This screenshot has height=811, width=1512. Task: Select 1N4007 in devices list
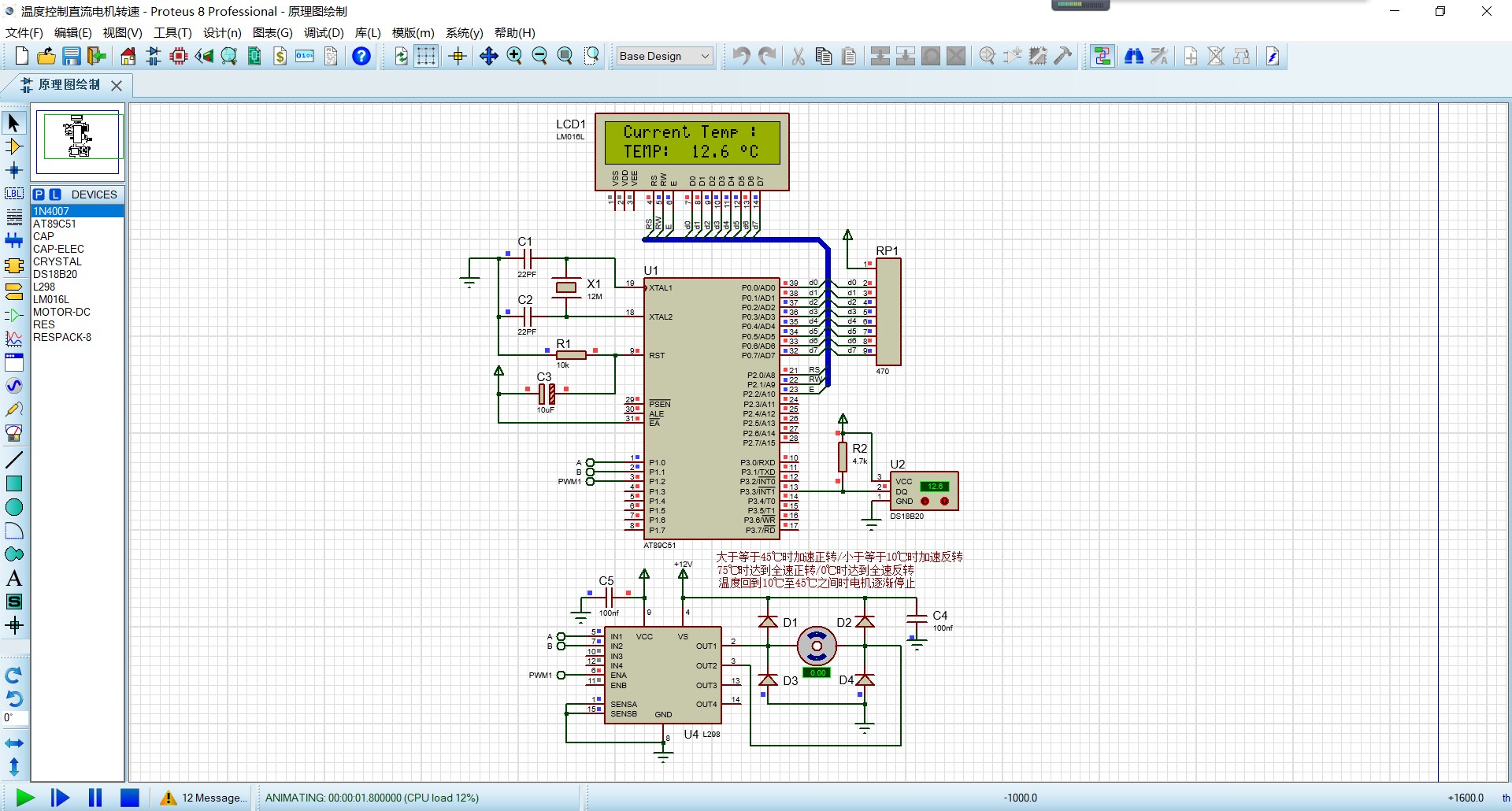pyautogui.click(x=77, y=211)
